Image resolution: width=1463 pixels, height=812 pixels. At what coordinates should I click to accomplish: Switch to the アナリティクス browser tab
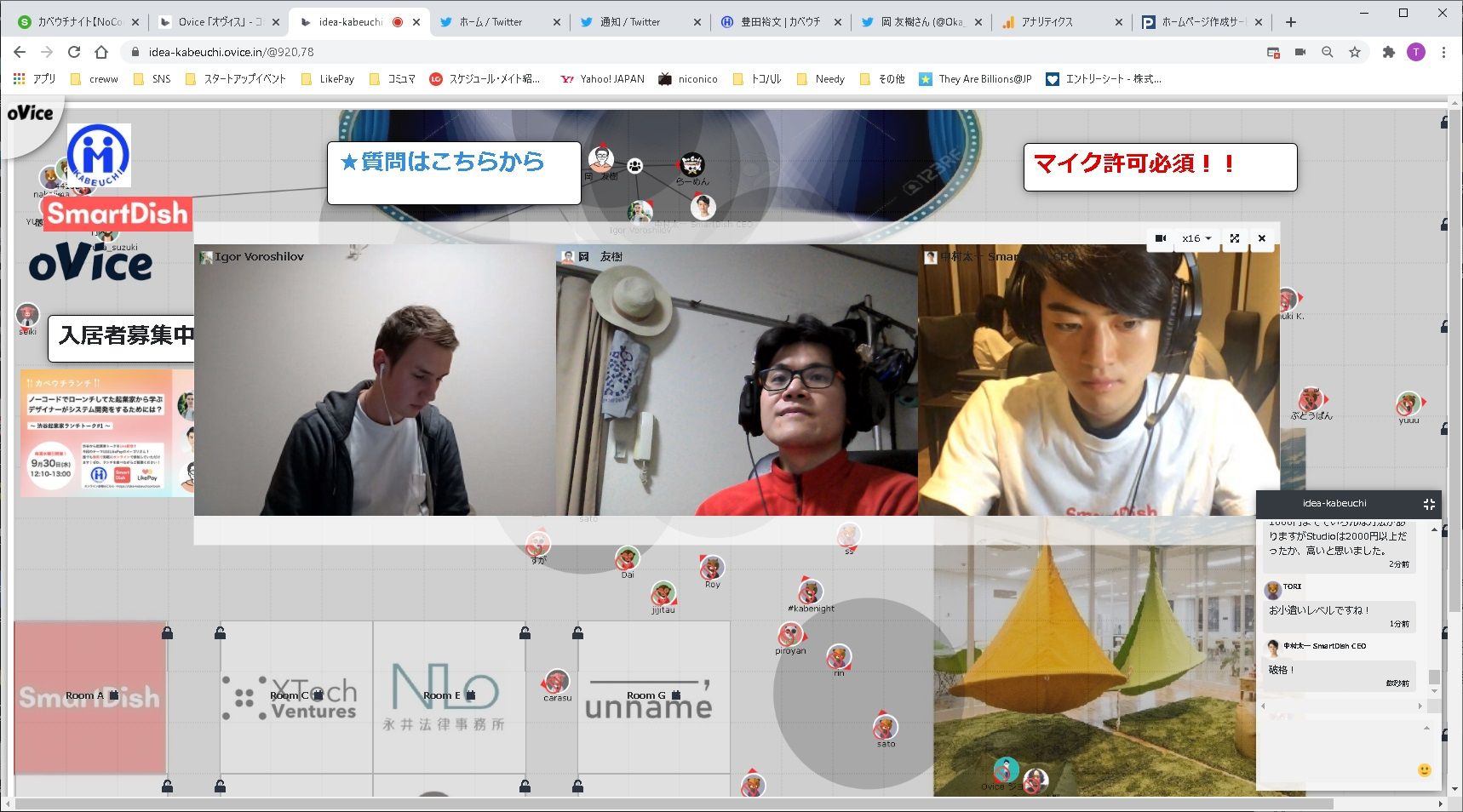[1056, 22]
